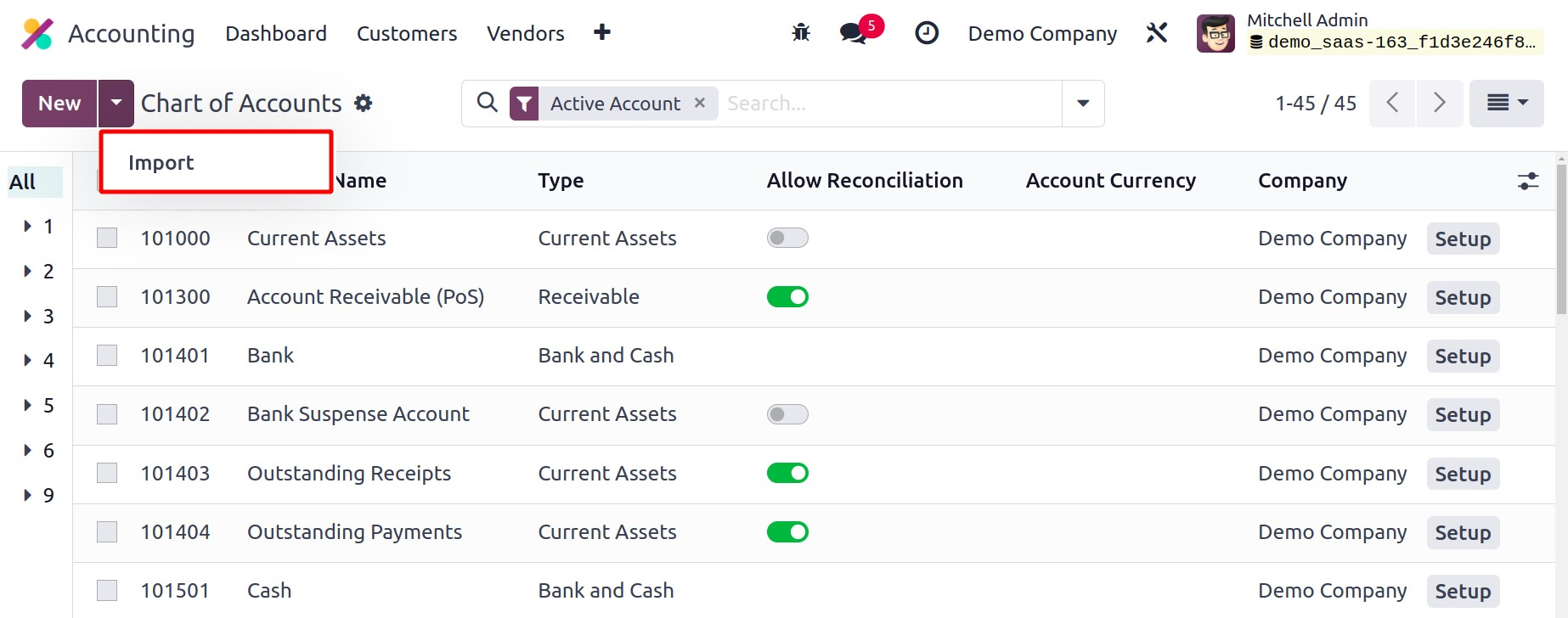Open the conversations chat icon
This screenshot has height=618, width=1568.
tap(854, 33)
